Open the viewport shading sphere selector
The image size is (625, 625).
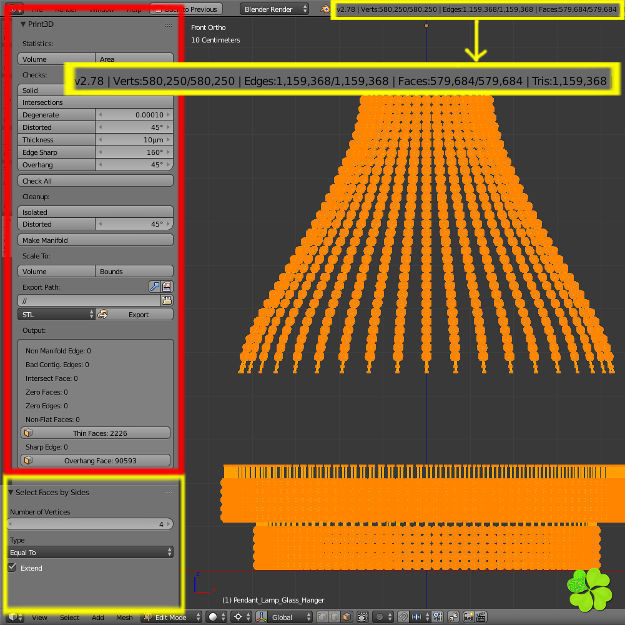[x=216, y=617]
